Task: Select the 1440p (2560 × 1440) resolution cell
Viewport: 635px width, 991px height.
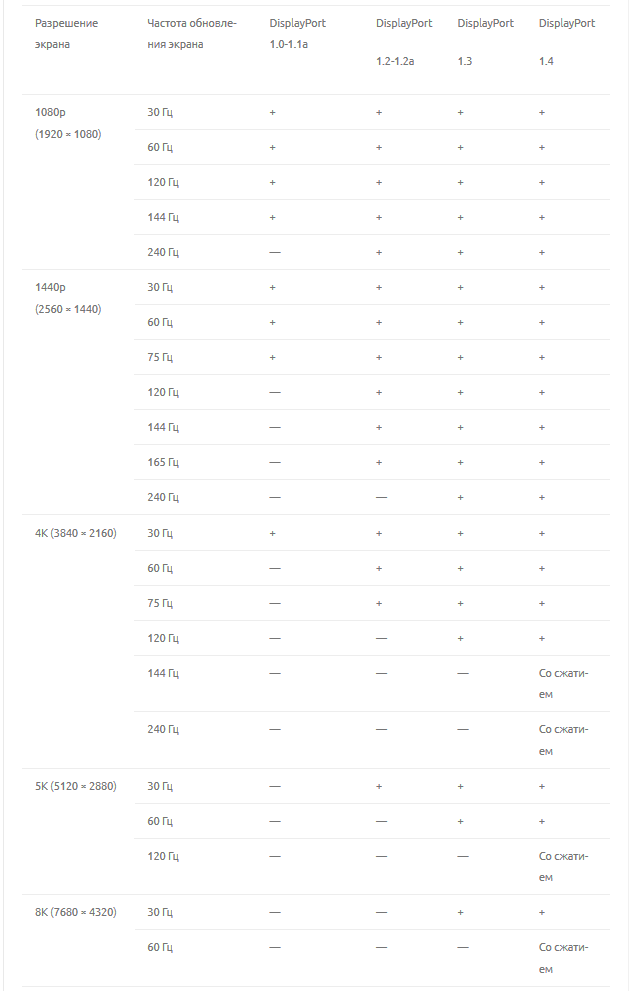Action: pyautogui.click(x=68, y=298)
